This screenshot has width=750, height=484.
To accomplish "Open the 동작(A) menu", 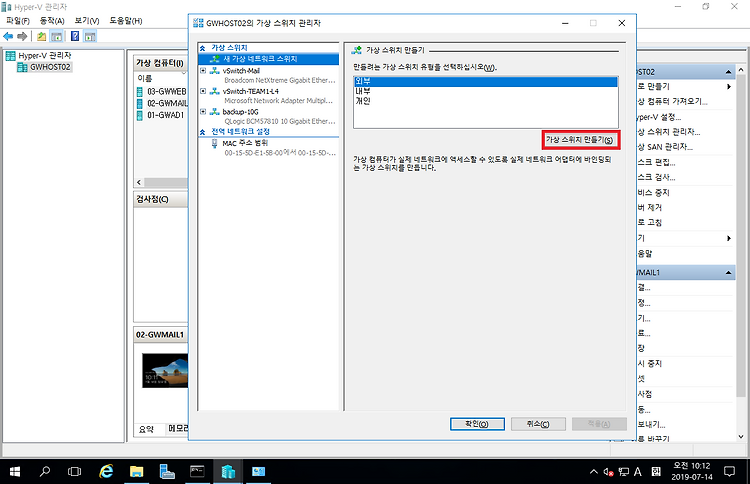I will (x=52, y=21).
